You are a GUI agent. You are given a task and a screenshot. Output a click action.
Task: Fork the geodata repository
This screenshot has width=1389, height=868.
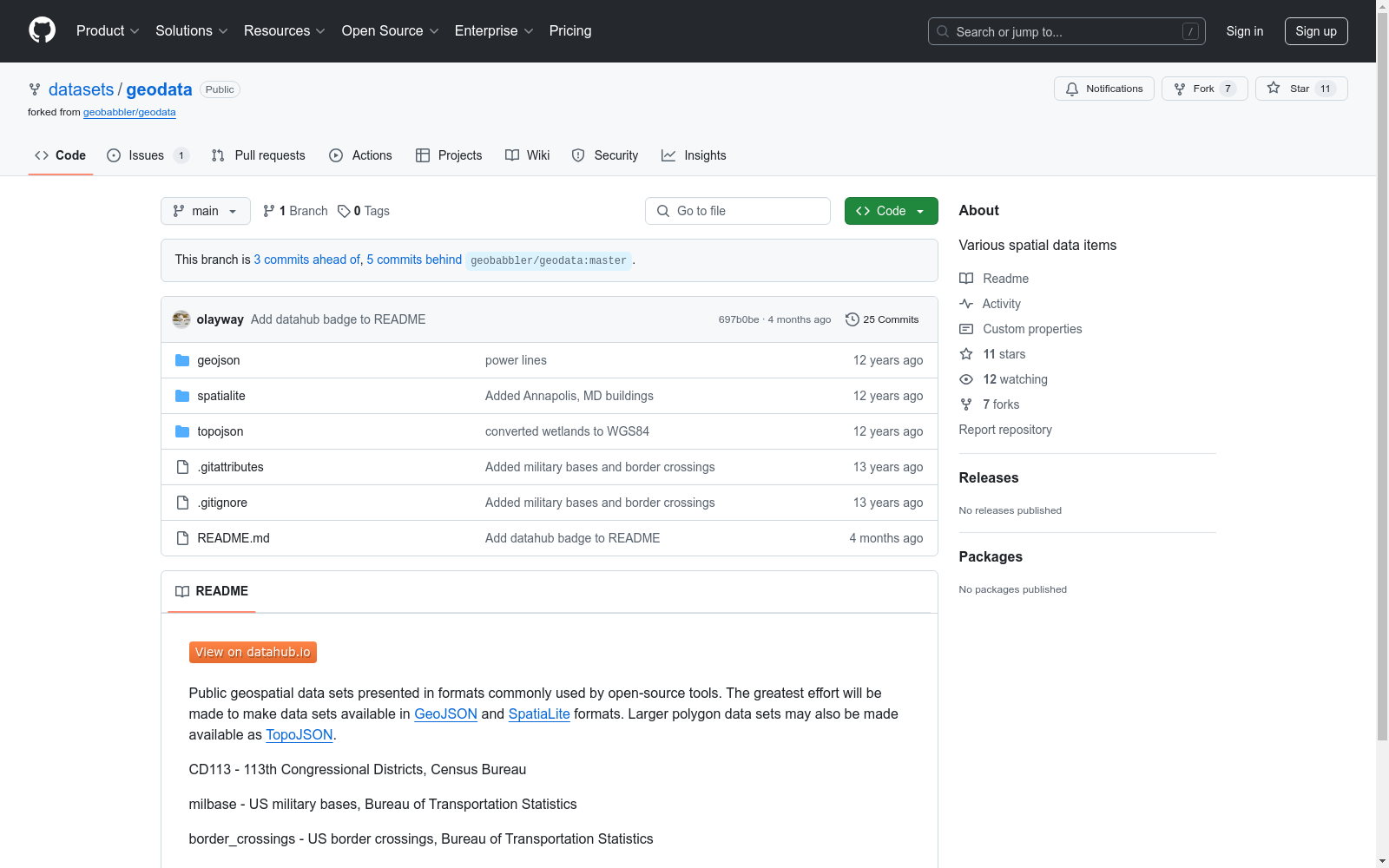(1204, 89)
